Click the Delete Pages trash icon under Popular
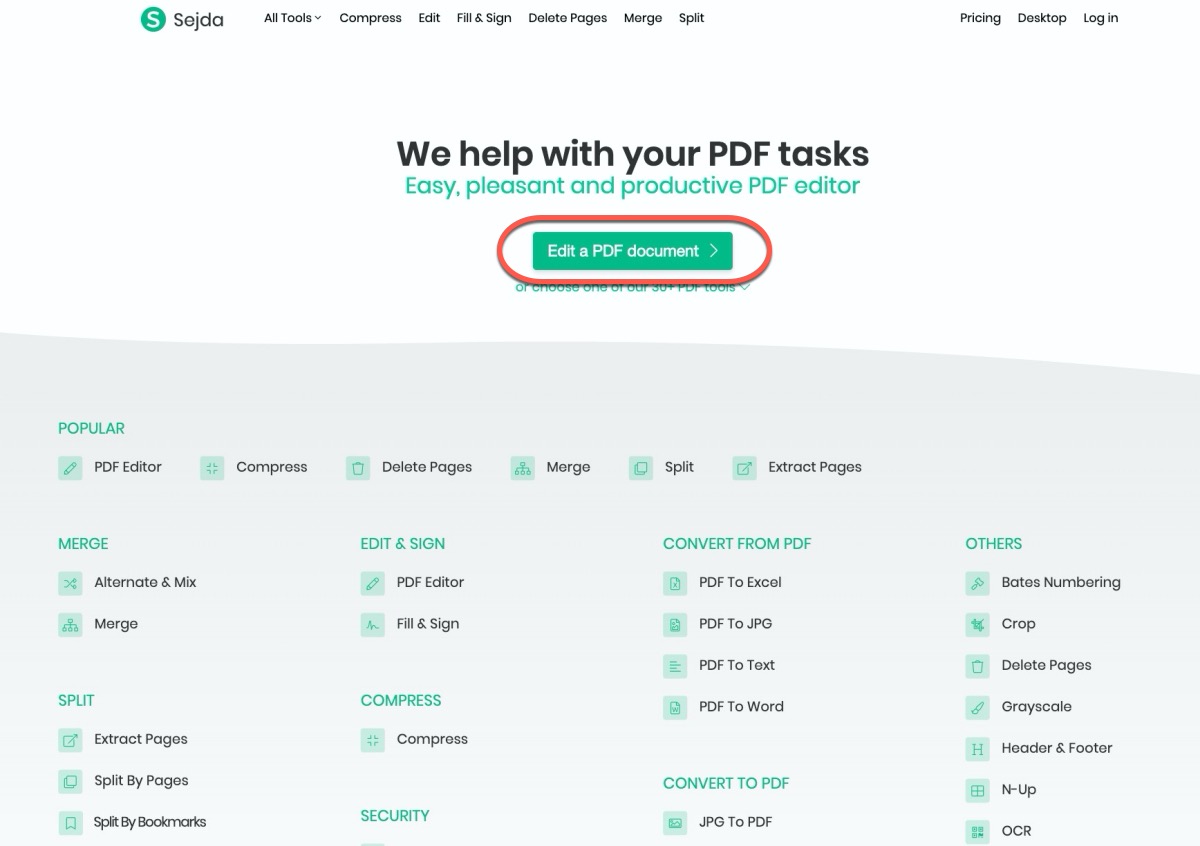Screen dimensions: 1200x846 (358, 468)
